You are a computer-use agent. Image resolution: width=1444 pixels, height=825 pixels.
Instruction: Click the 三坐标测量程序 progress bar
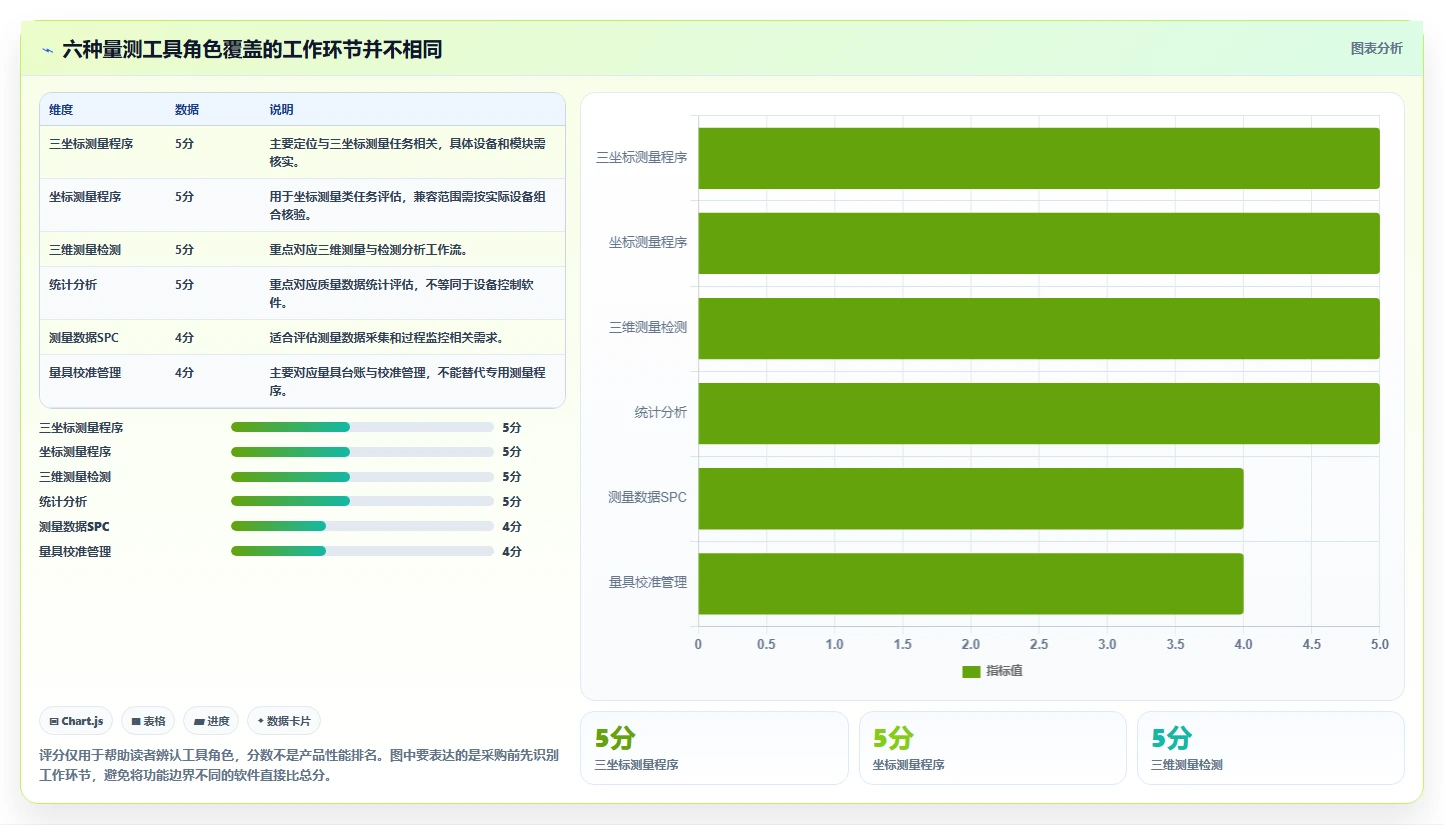click(362, 427)
